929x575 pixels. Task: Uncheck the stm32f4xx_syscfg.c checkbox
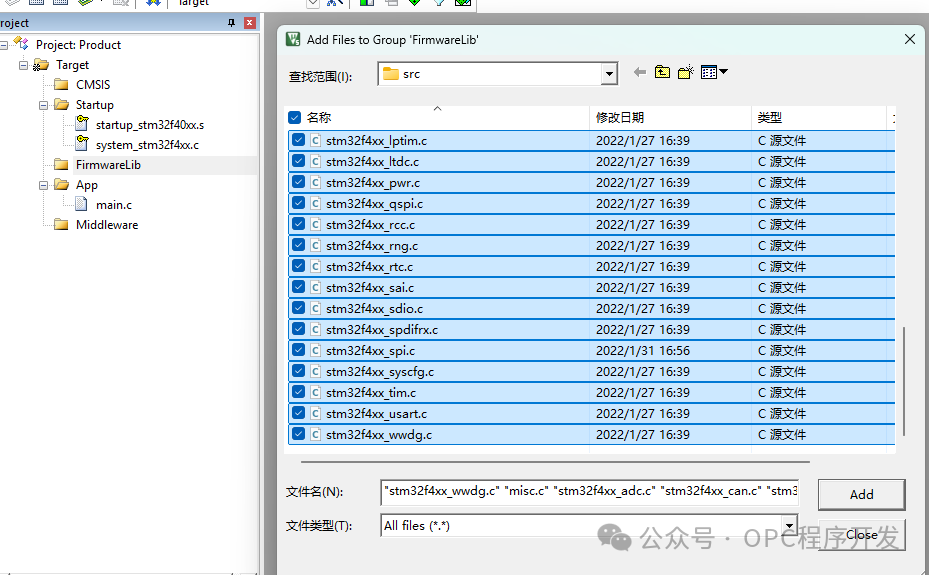point(299,371)
